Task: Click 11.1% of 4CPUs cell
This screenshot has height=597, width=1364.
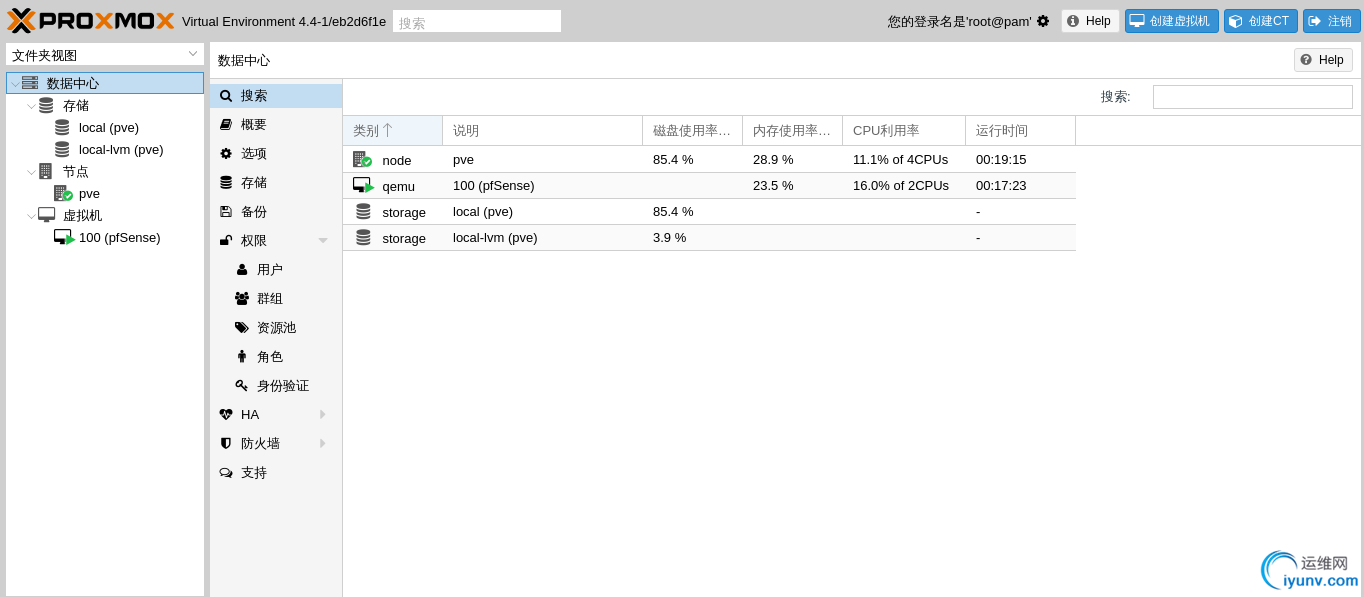Action: (x=904, y=159)
